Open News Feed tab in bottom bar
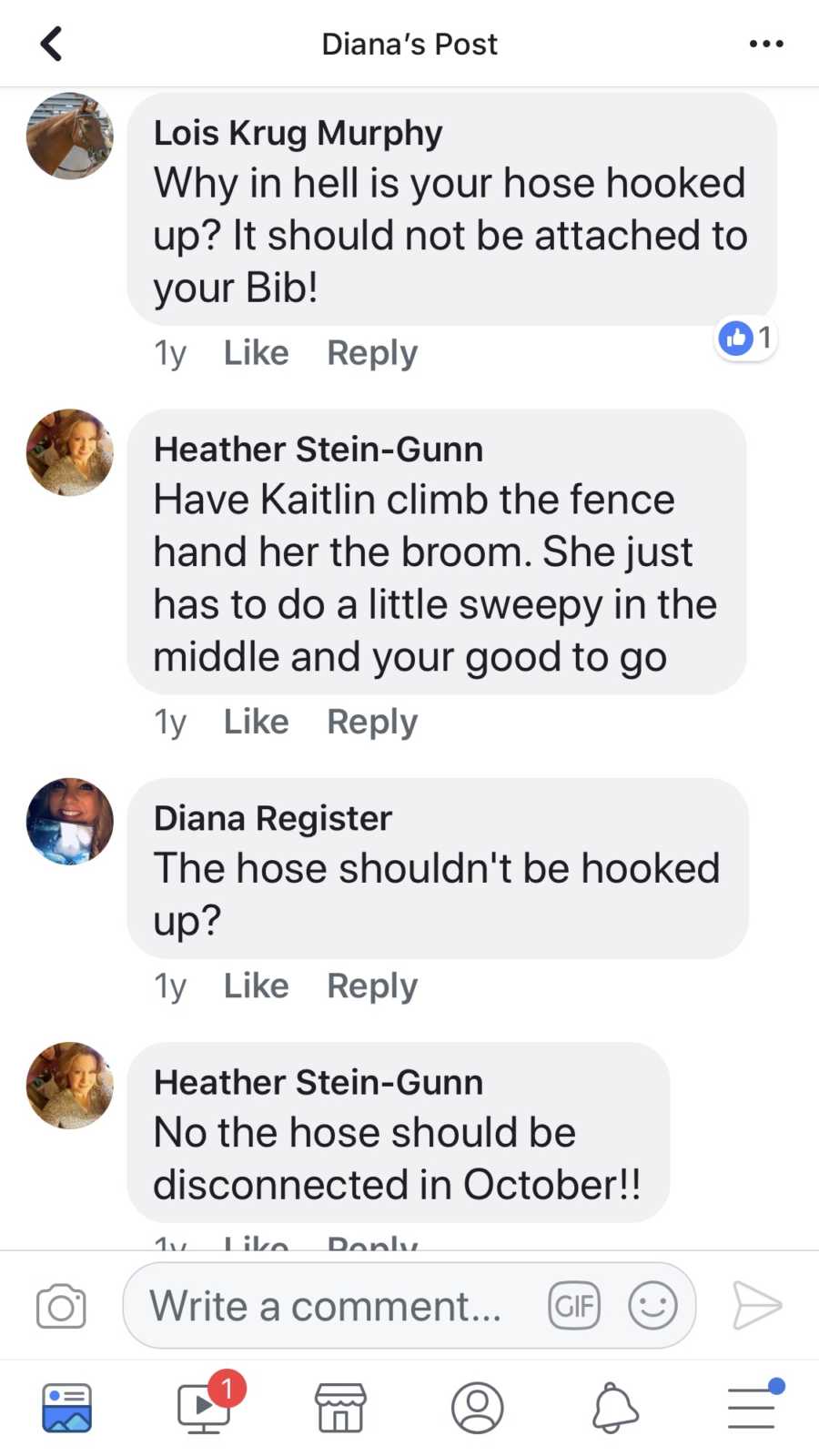This screenshot has height=1456, width=819. pos(67,1408)
